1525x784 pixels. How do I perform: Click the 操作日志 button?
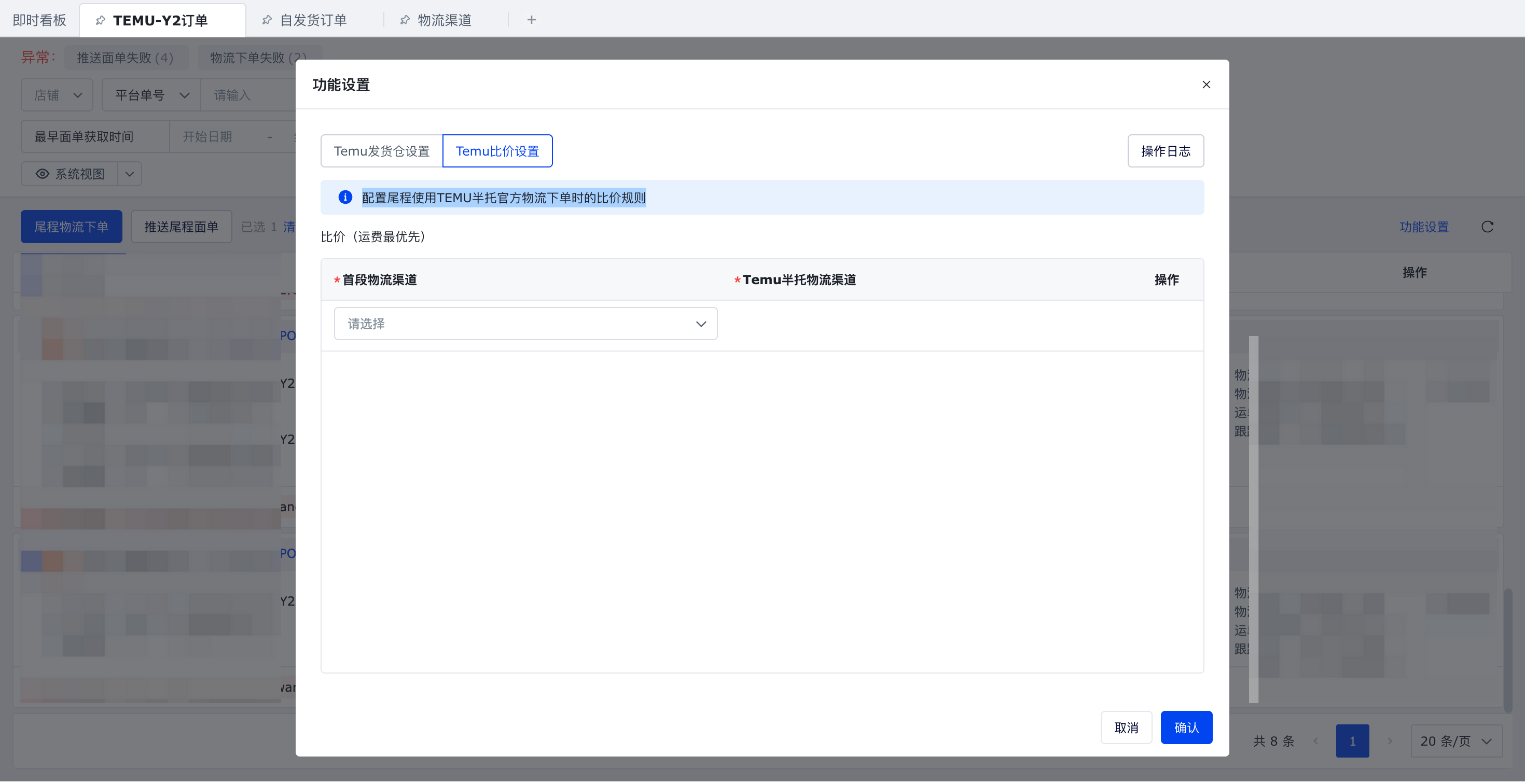[1165, 151]
